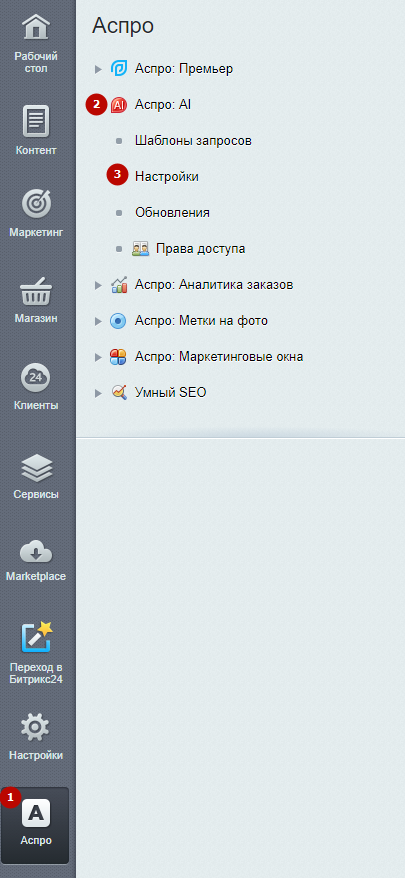Open Права доступа item
This screenshot has width=405, height=878.
201,249
